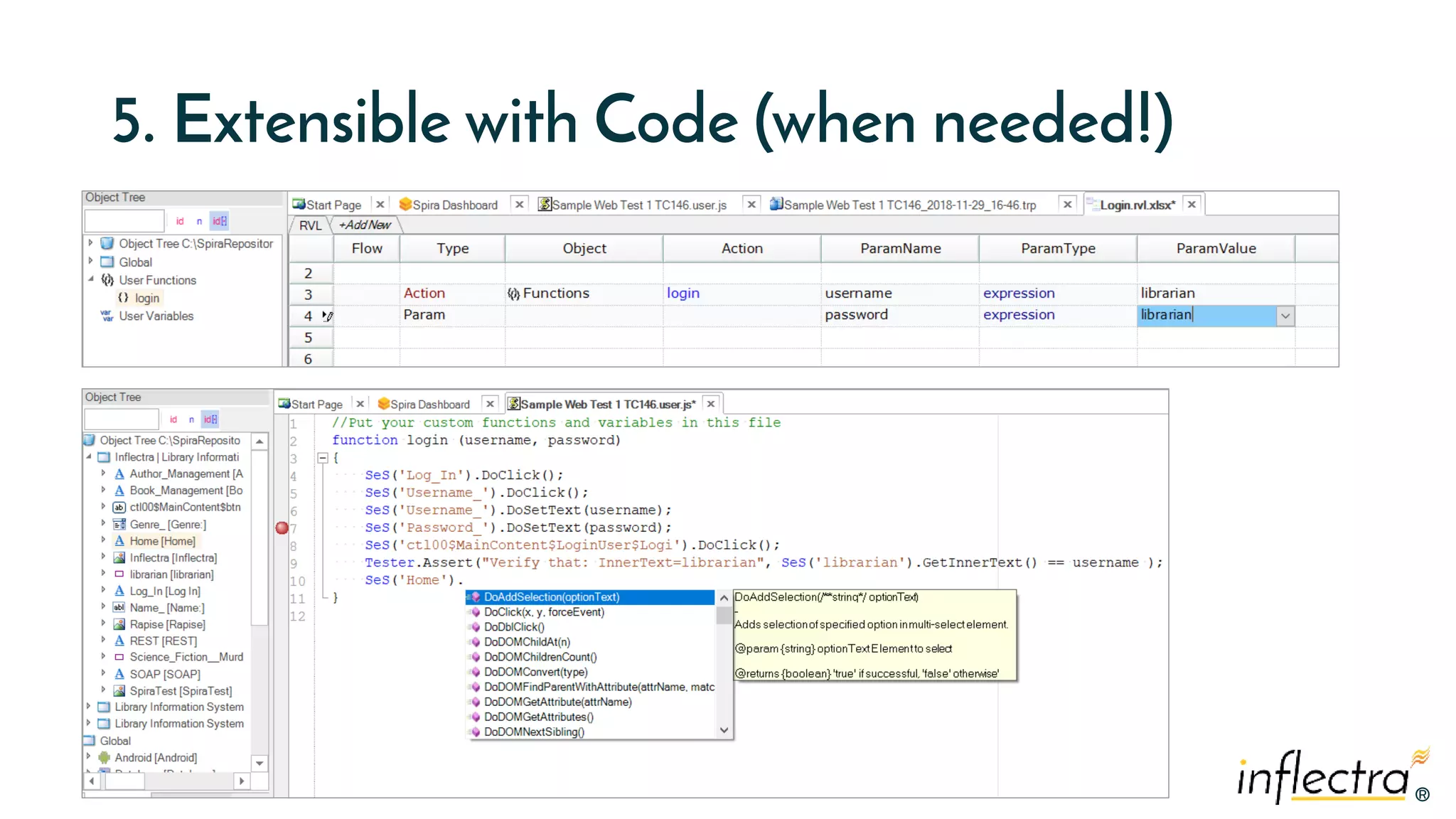
Task: Click the +Add New sheet tab
Action: pyautogui.click(x=365, y=225)
